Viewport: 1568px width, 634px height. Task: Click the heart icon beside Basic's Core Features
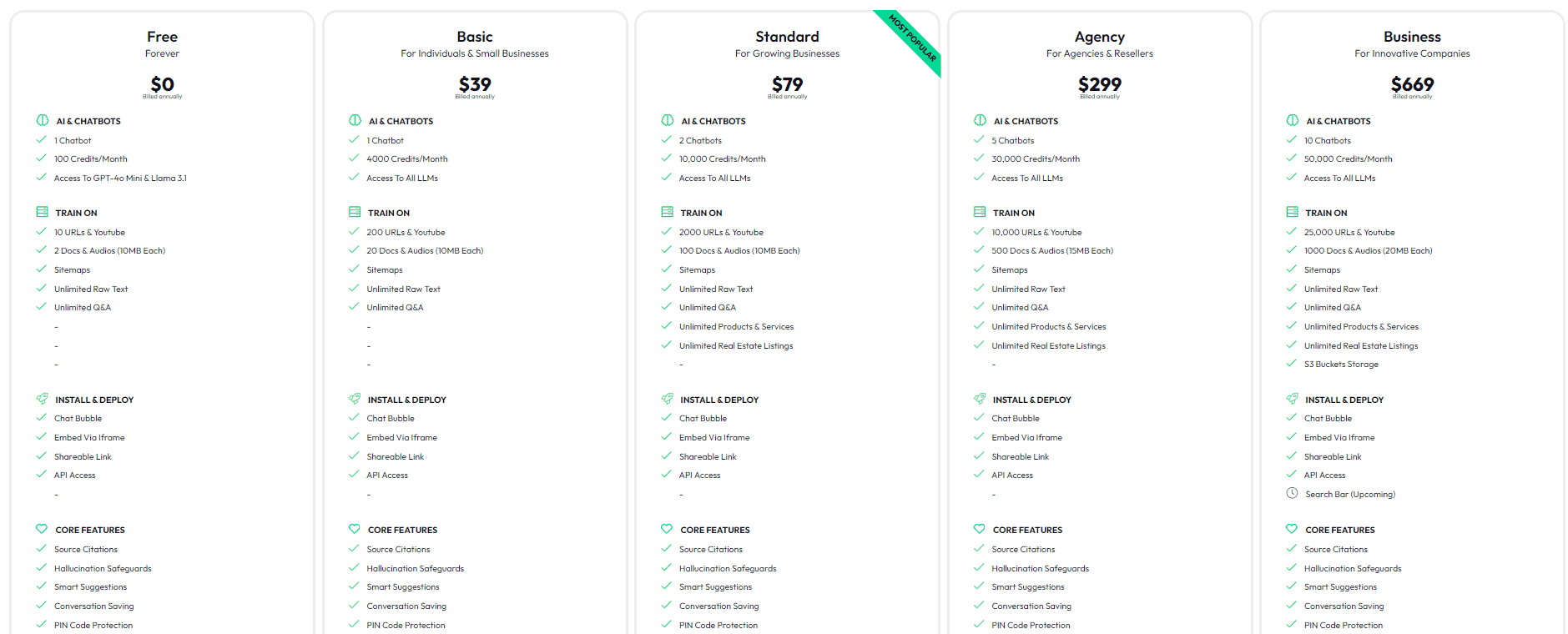[355, 529]
